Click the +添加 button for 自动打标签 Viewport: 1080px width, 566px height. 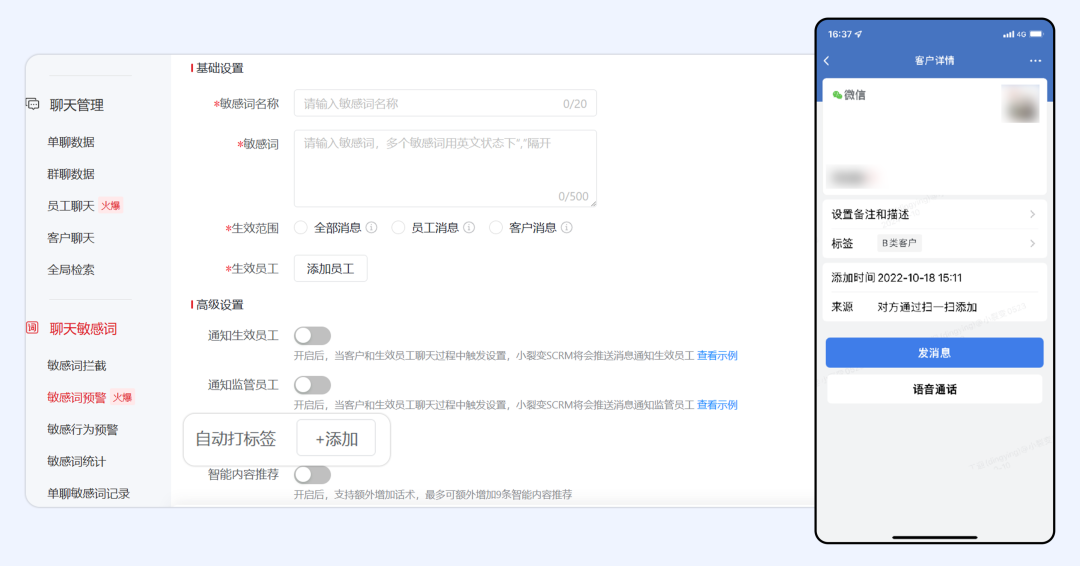(x=336, y=439)
